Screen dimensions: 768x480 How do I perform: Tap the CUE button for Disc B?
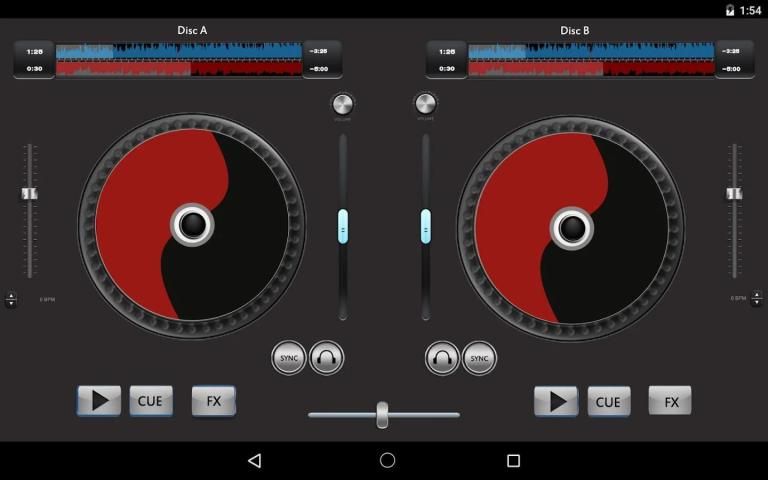tap(608, 401)
